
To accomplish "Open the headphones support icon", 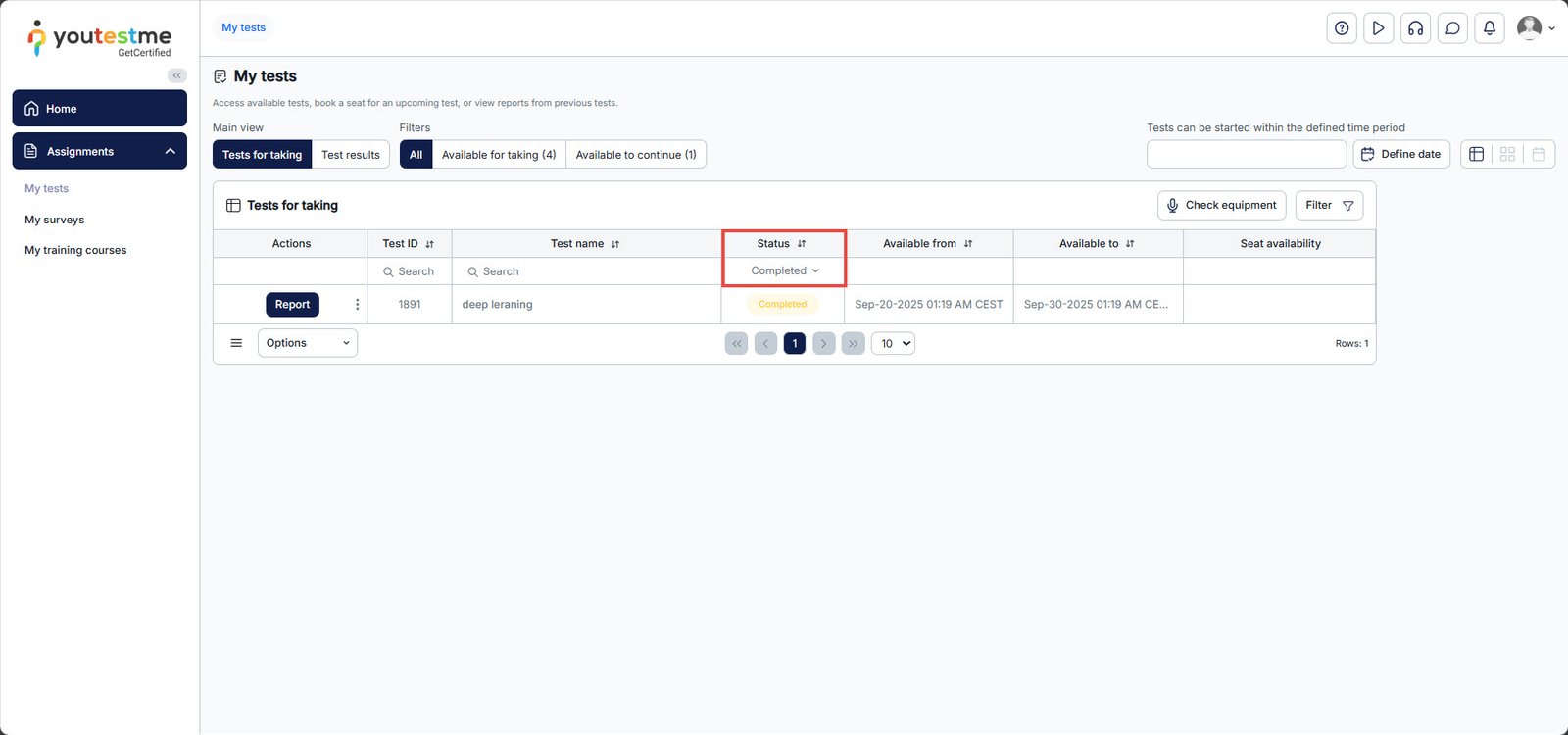I will [x=1415, y=28].
